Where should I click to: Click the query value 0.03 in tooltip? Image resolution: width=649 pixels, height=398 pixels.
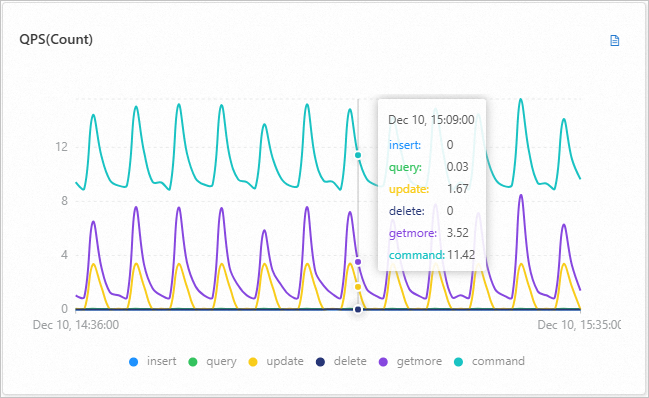[458, 167]
